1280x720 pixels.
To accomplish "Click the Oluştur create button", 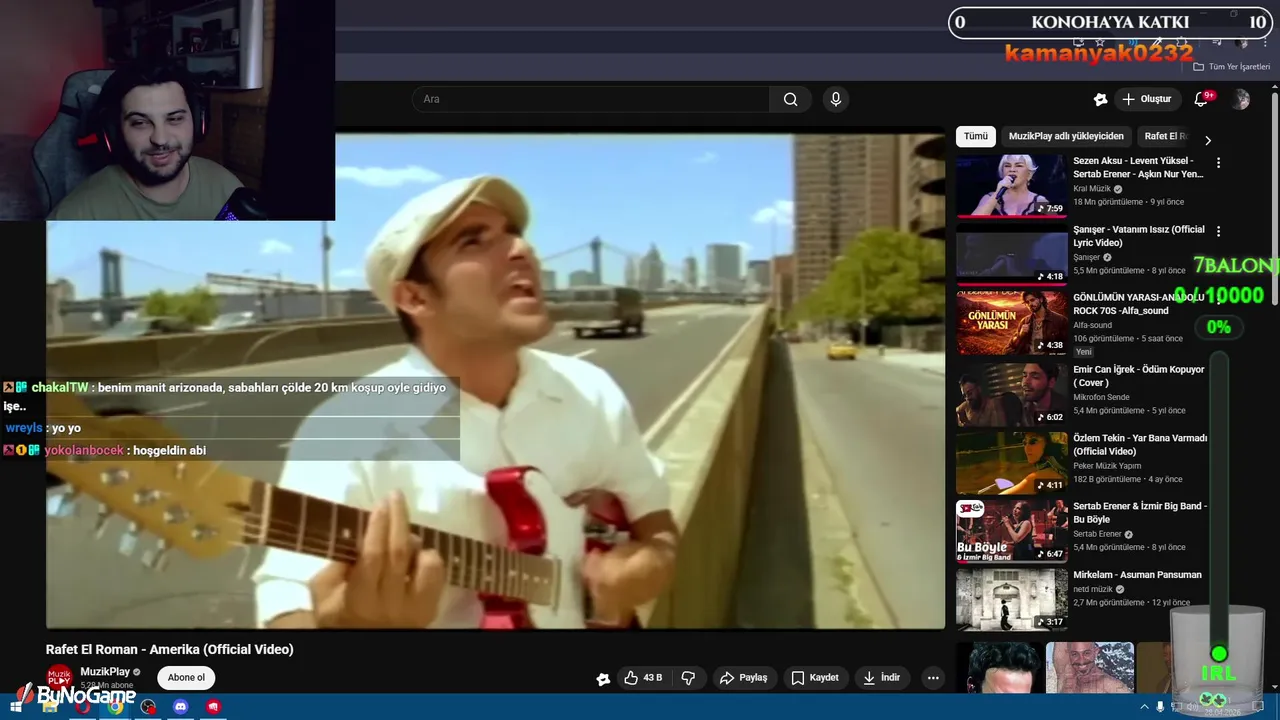I will pyautogui.click(x=1146, y=99).
